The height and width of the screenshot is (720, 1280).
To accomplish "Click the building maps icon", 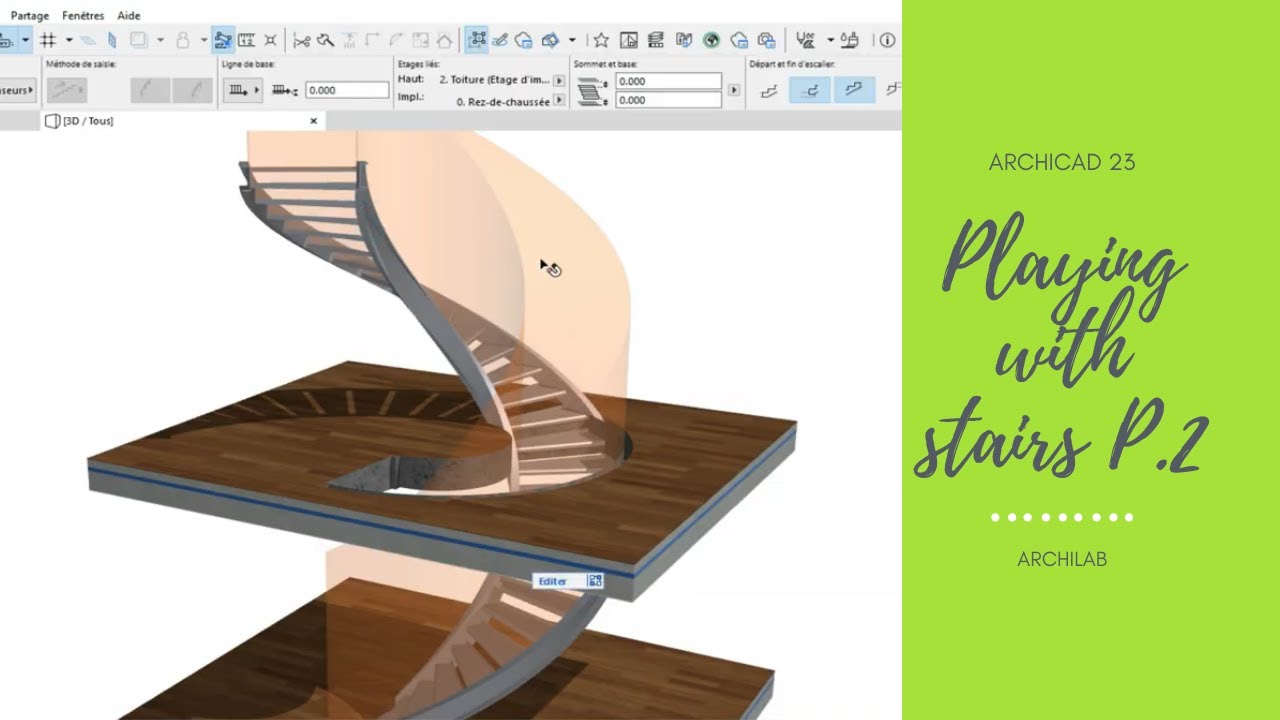I will (x=684, y=40).
